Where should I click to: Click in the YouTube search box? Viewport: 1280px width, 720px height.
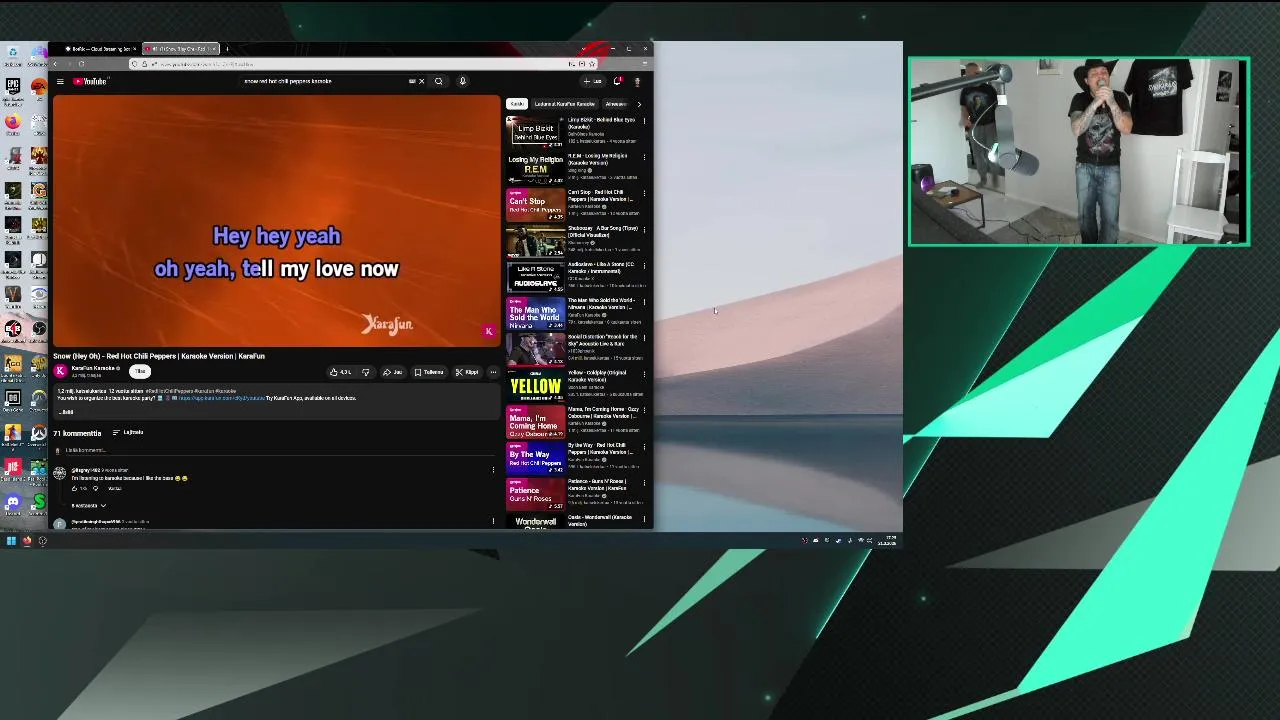pos(325,81)
